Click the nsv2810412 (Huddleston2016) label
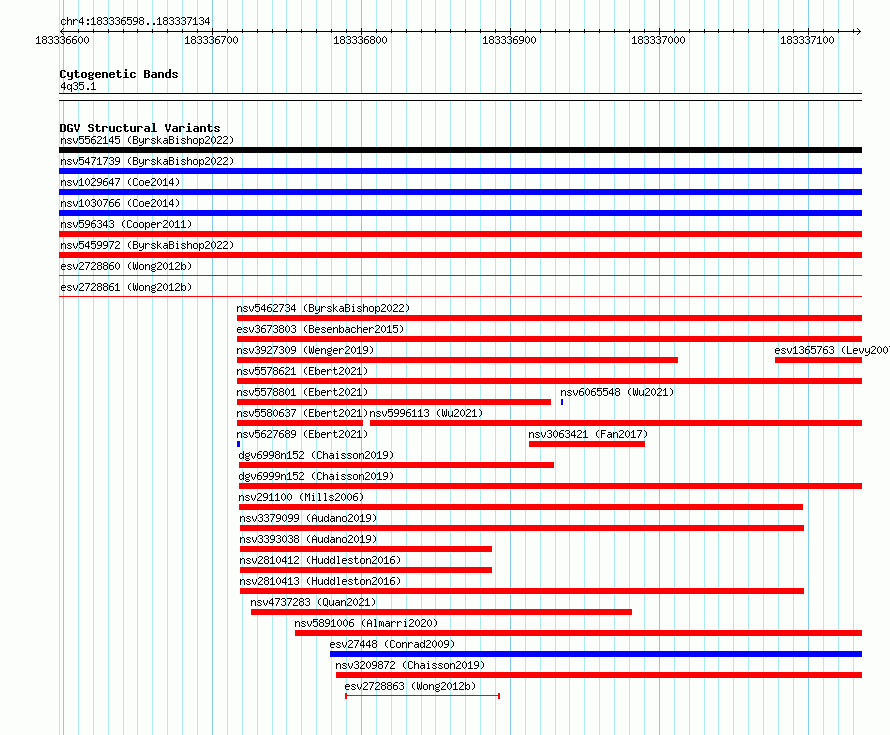890x735 pixels. tap(320, 560)
